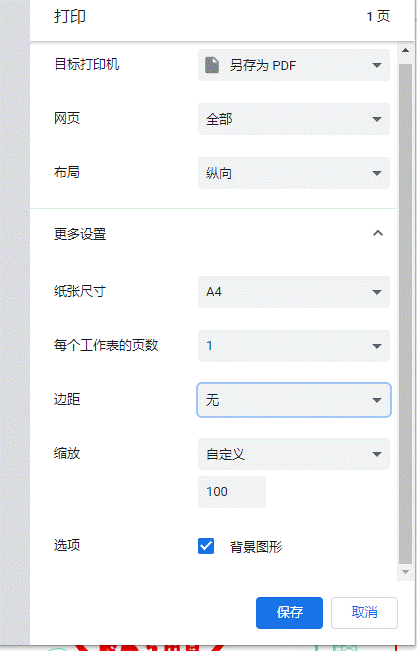Collapse the 更多设置 chevron arrow
The width and height of the screenshot is (417, 651).
click(x=378, y=233)
